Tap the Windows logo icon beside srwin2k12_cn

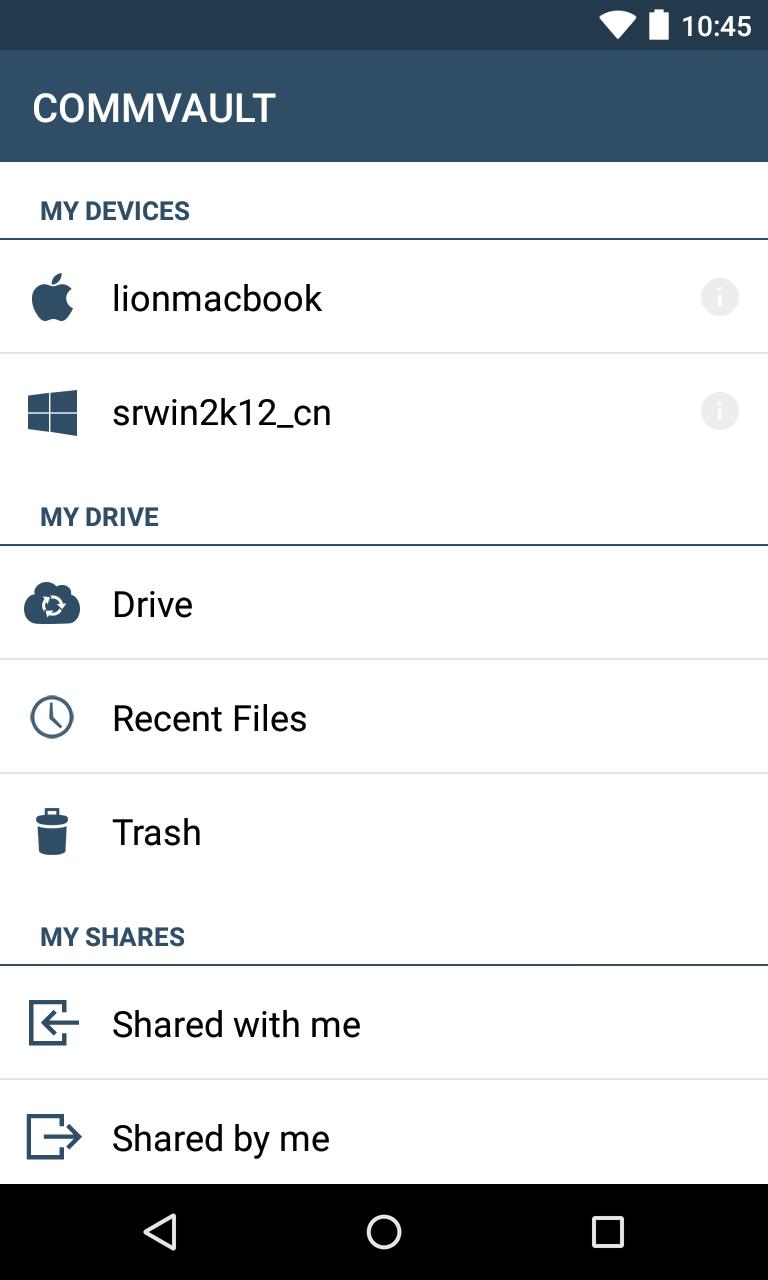click(52, 412)
